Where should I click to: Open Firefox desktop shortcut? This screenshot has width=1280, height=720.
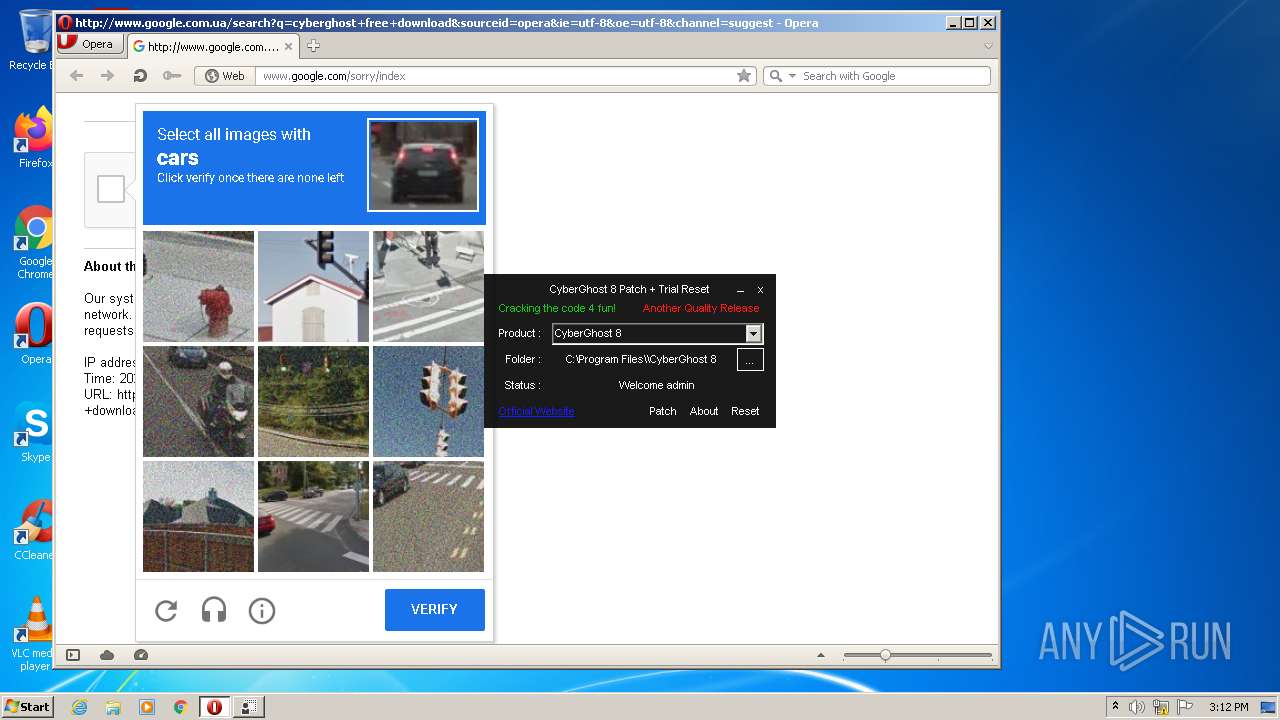coord(34,138)
